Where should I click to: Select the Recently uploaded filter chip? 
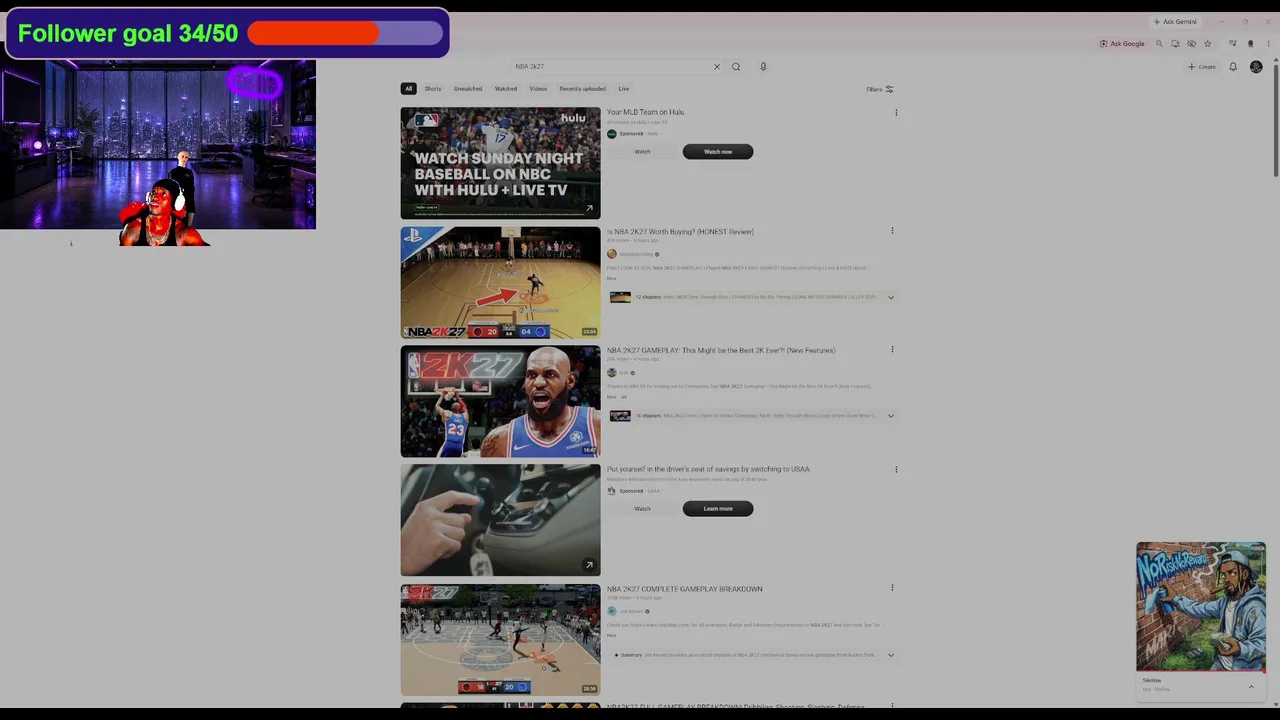582,89
